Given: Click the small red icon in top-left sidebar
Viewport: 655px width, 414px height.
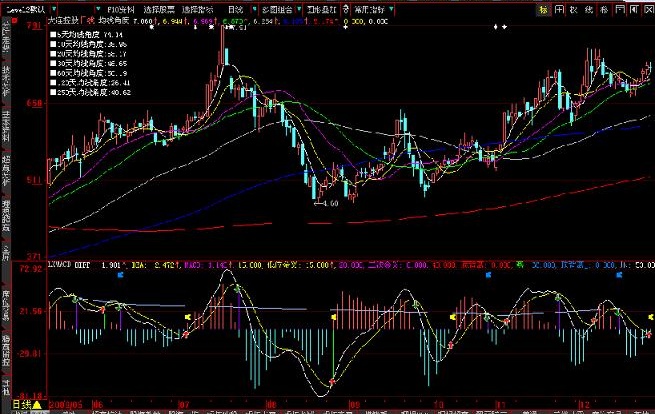Looking at the screenshot, I should 15,21.
